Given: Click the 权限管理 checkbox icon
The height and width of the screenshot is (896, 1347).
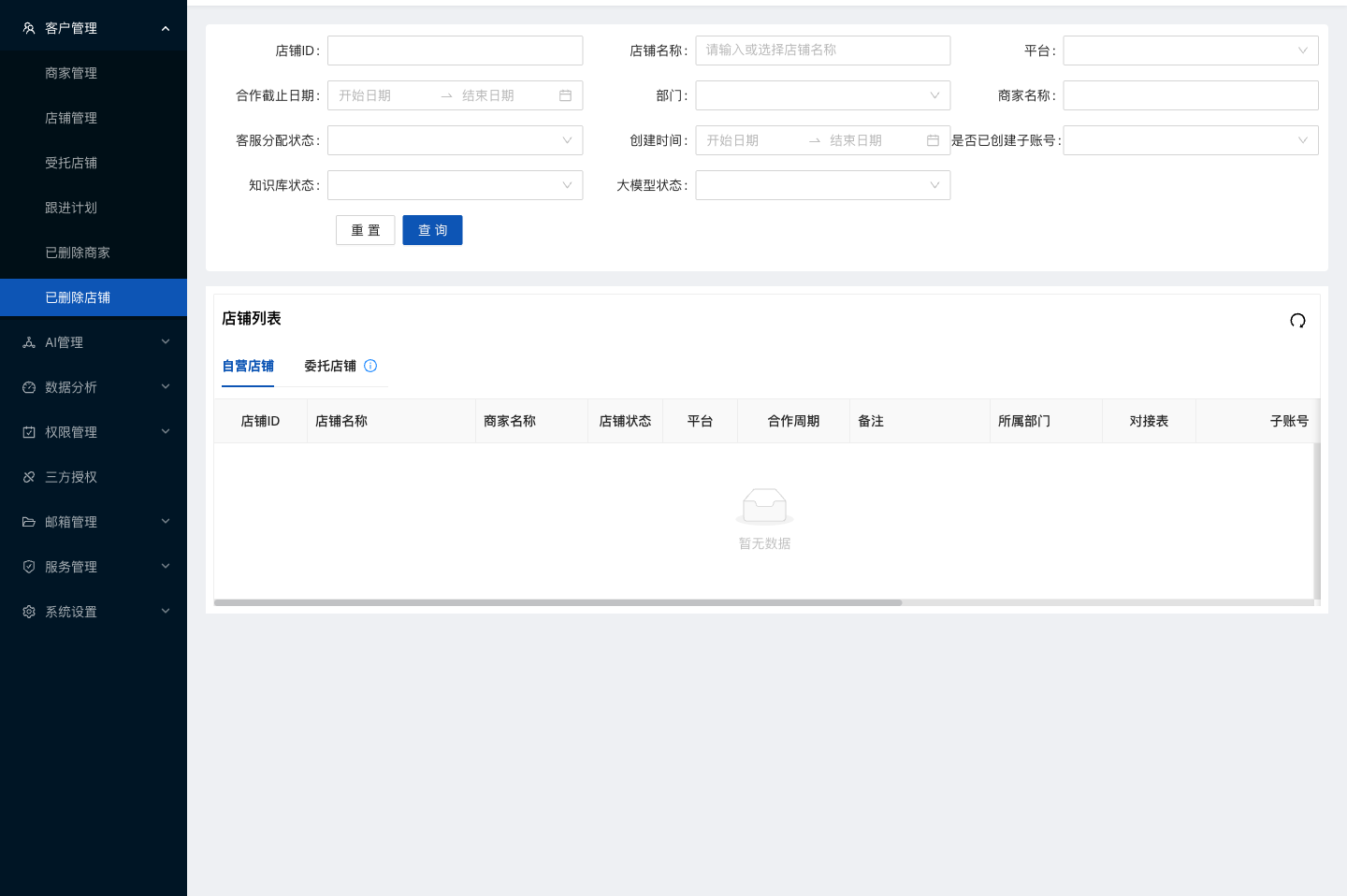Looking at the screenshot, I should click(x=29, y=432).
